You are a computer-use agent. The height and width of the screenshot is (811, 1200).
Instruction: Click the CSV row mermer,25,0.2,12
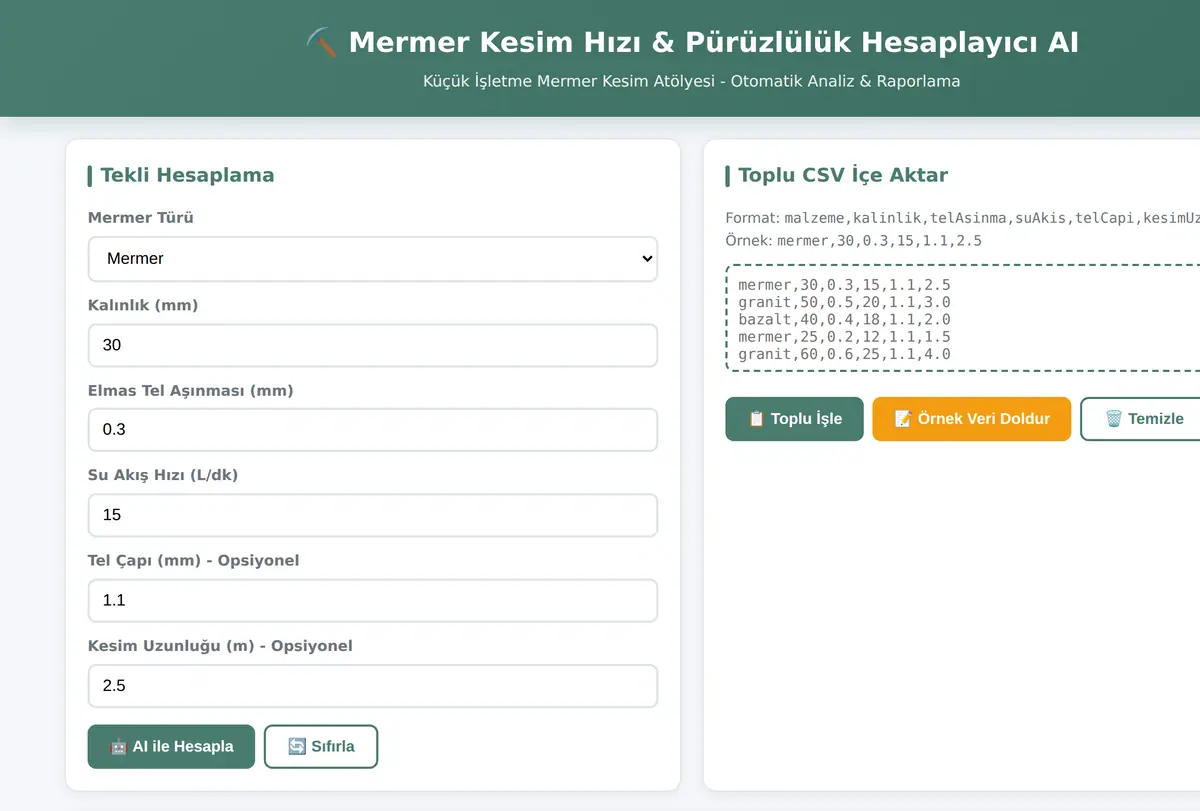844,337
